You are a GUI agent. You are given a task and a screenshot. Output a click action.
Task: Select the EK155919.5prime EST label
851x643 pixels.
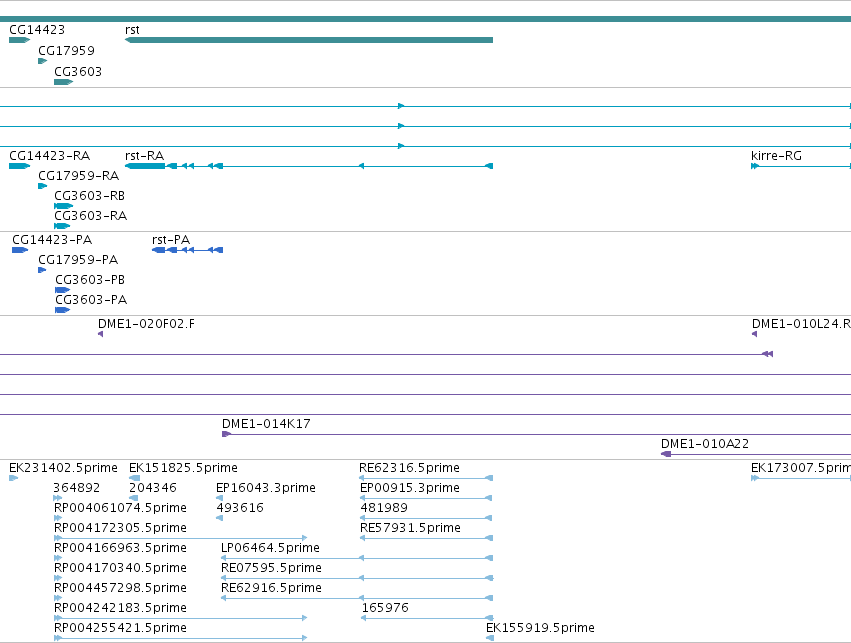click(x=540, y=628)
